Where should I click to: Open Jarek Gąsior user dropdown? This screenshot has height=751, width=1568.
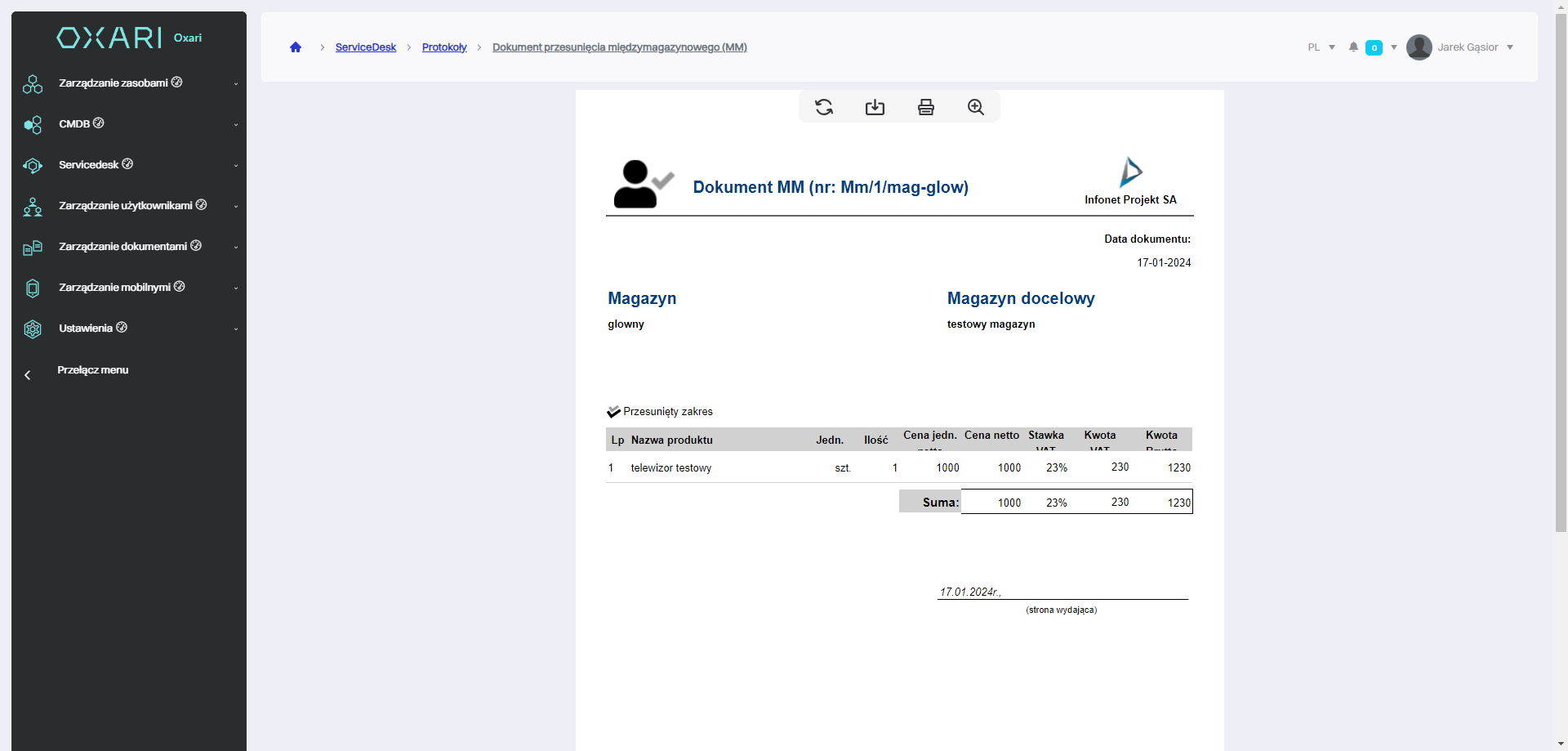pos(1475,47)
